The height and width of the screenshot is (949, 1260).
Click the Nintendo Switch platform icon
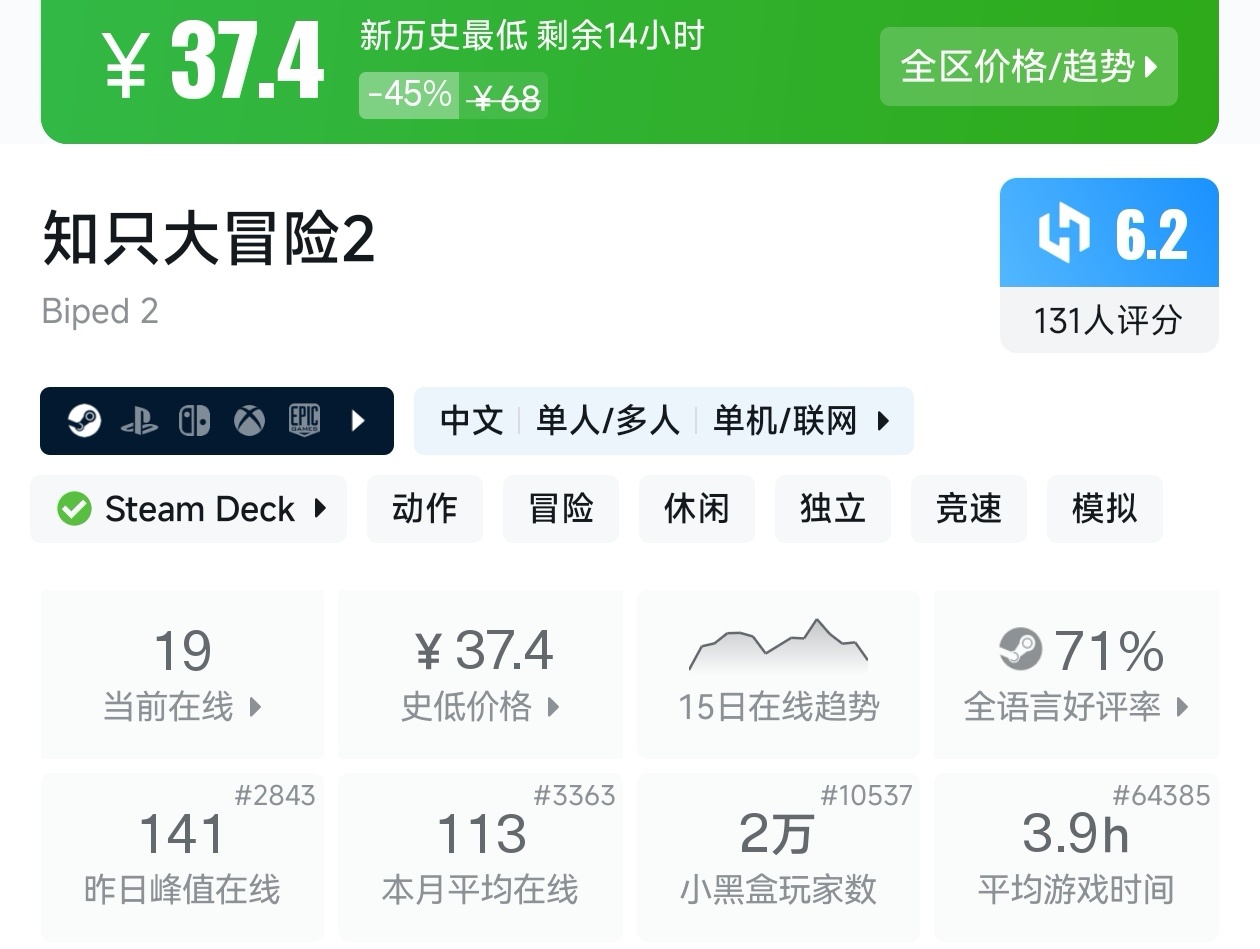pos(194,421)
